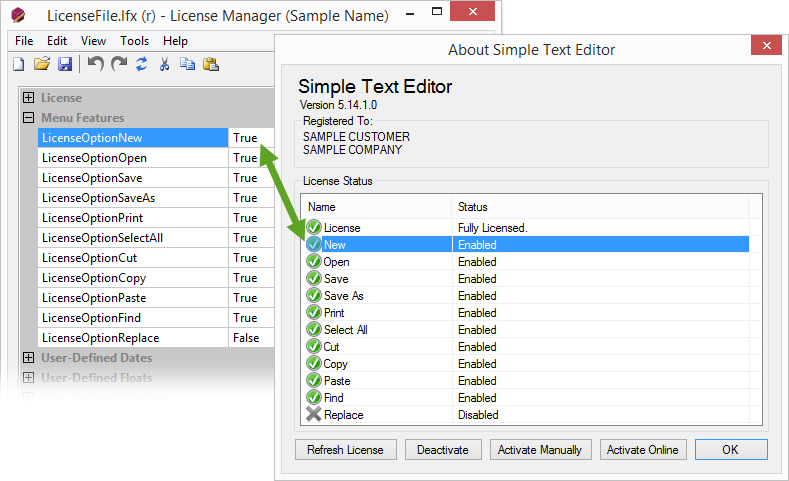This screenshot has width=789, height=481.
Task: Click the Disabled status of Replace
Action: click(478, 415)
